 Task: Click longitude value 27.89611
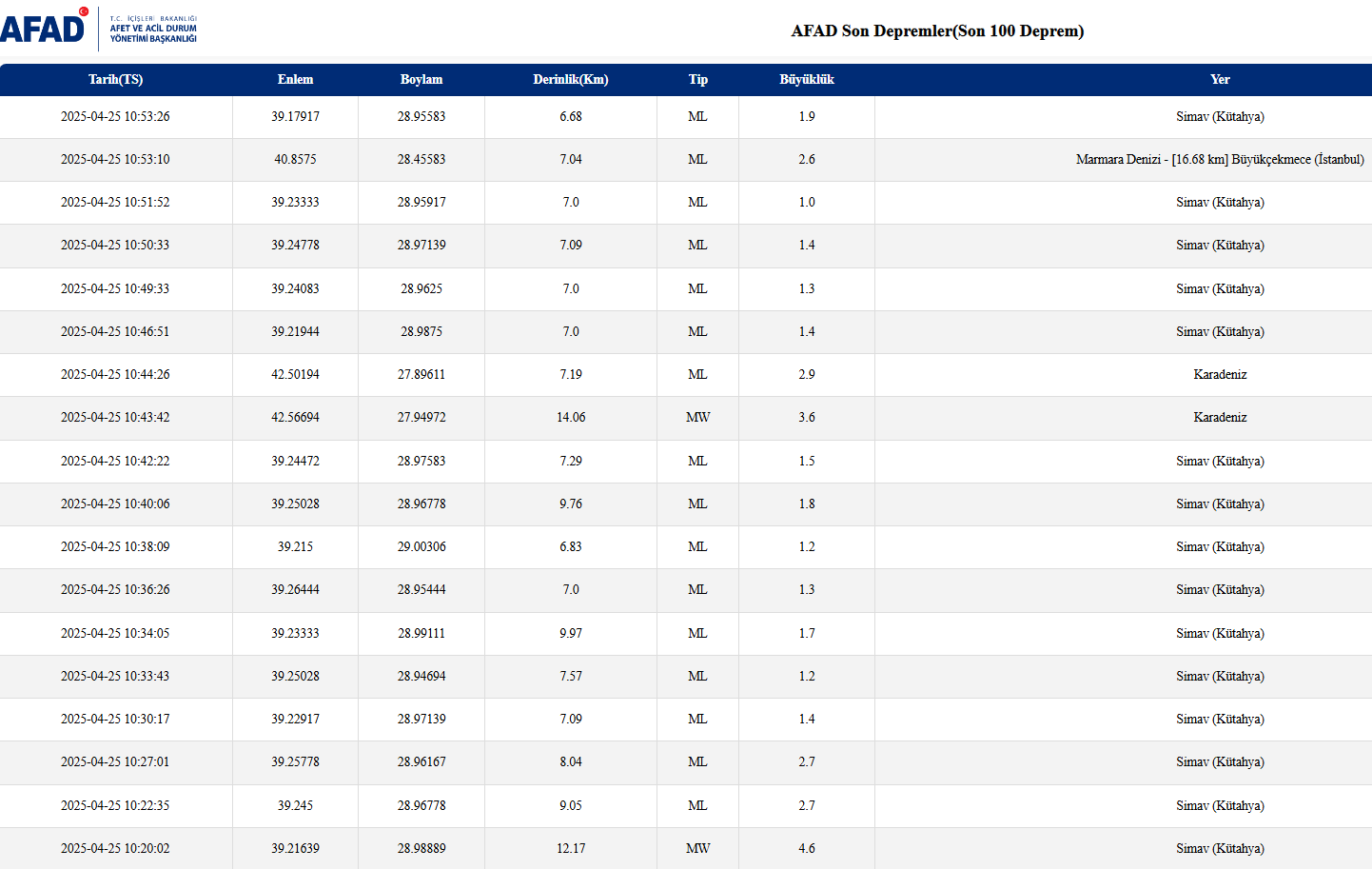(x=421, y=374)
